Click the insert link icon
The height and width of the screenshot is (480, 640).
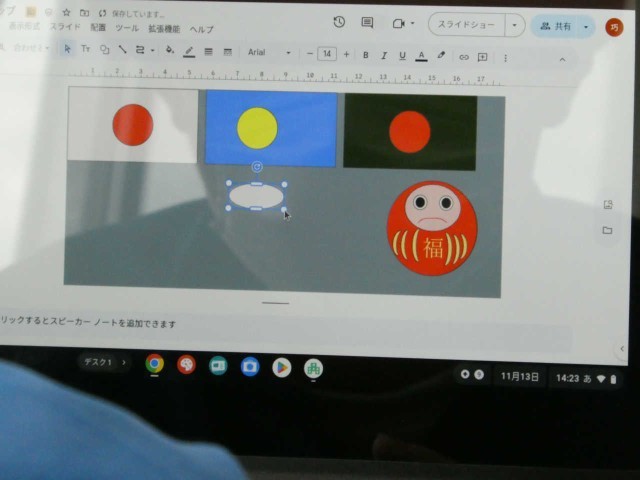(x=463, y=57)
